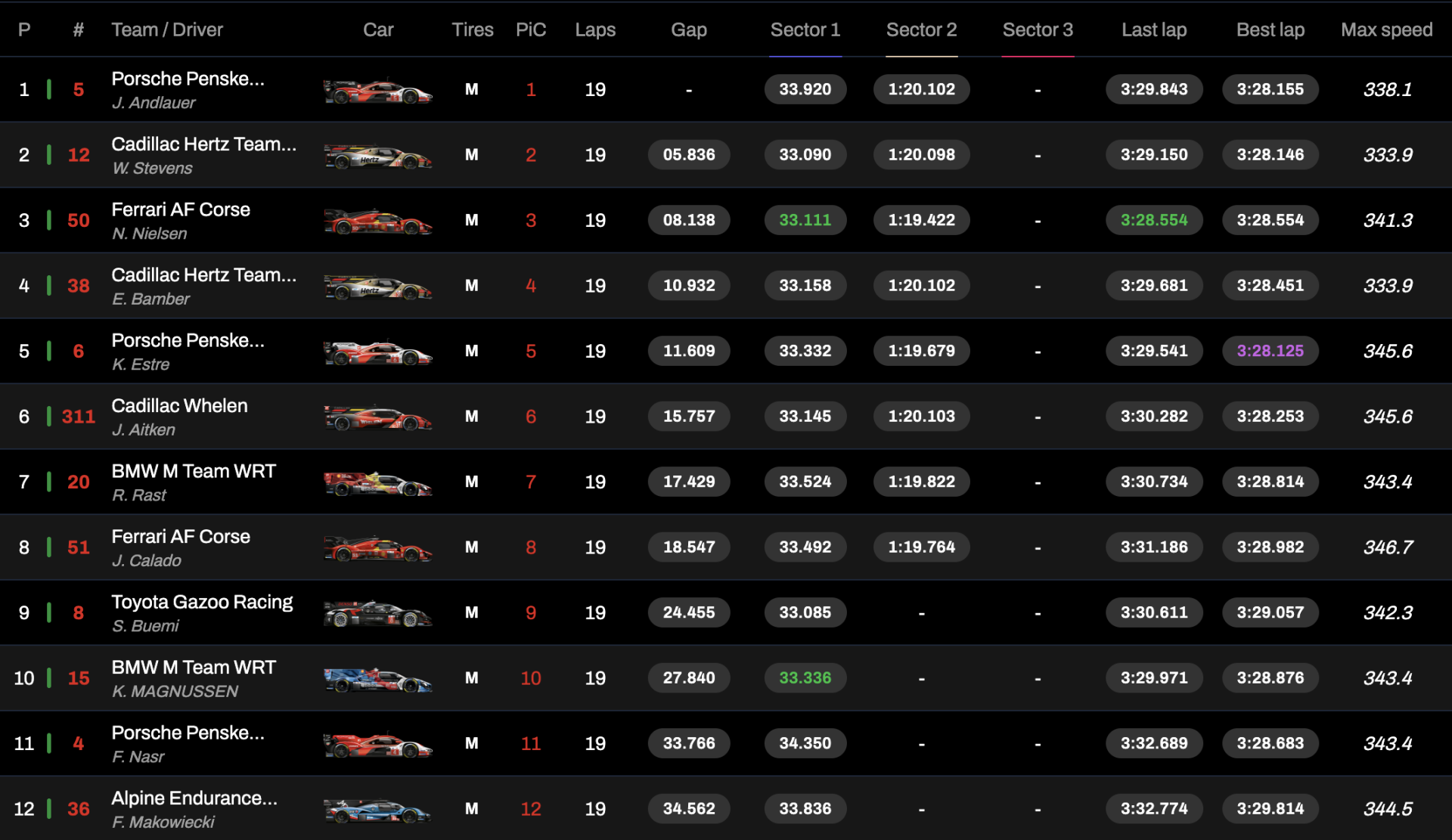Click the Sector 3 column header
This screenshot has width=1452, height=840.
click(1037, 30)
